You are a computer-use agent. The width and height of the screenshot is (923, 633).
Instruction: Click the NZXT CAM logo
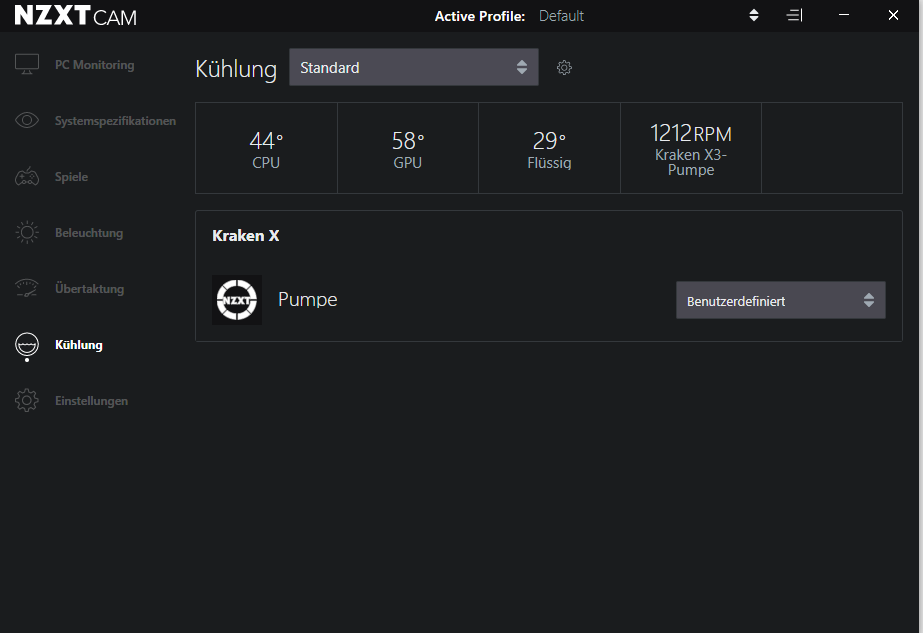point(75,16)
